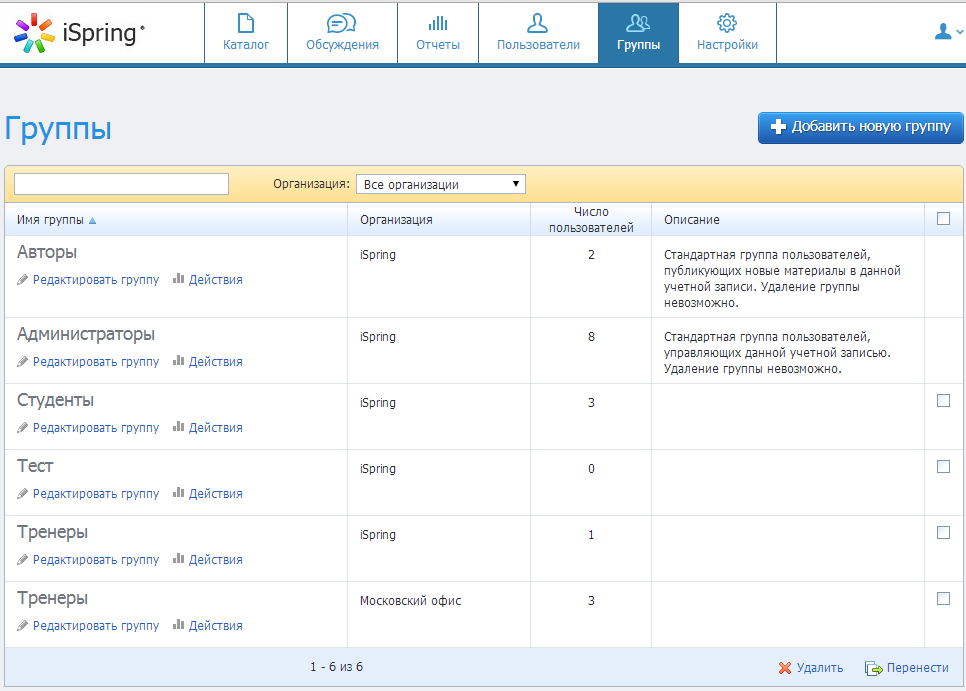This screenshot has width=966, height=691.
Task: Check the Тест group checkbox
Action: tap(943, 466)
